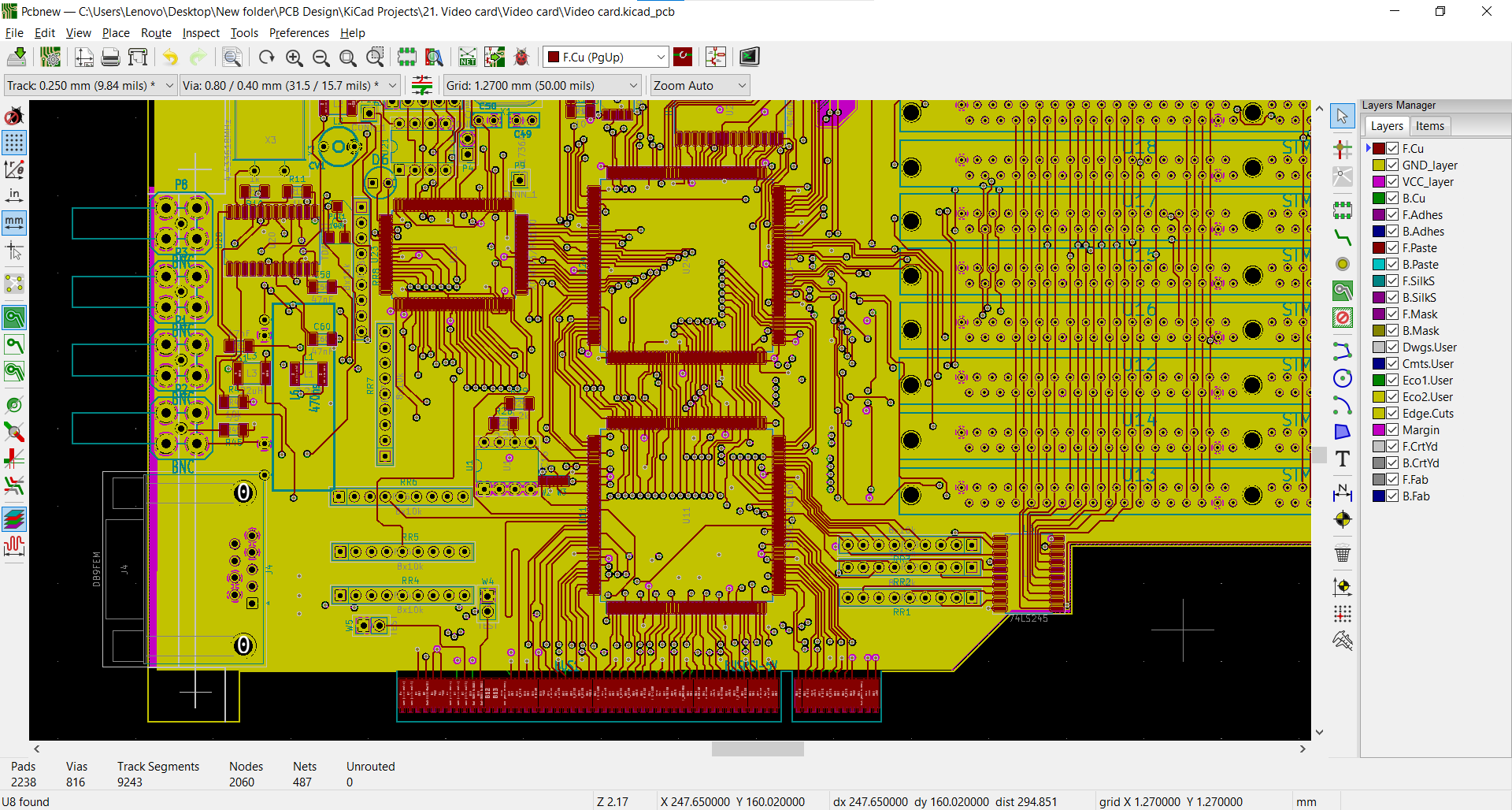This screenshot has width=1512, height=810.
Task: Open the Inspect menu
Action: (x=201, y=33)
